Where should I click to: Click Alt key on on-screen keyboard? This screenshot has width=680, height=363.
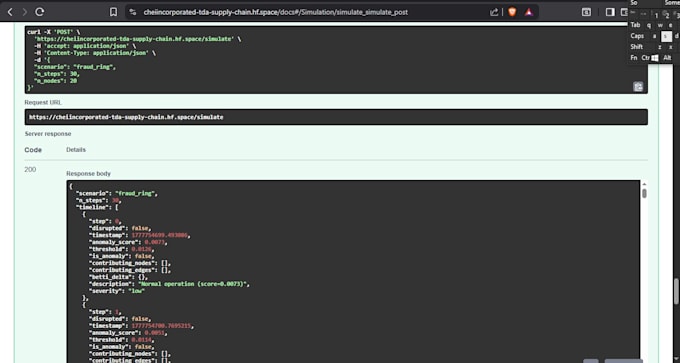[667, 58]
